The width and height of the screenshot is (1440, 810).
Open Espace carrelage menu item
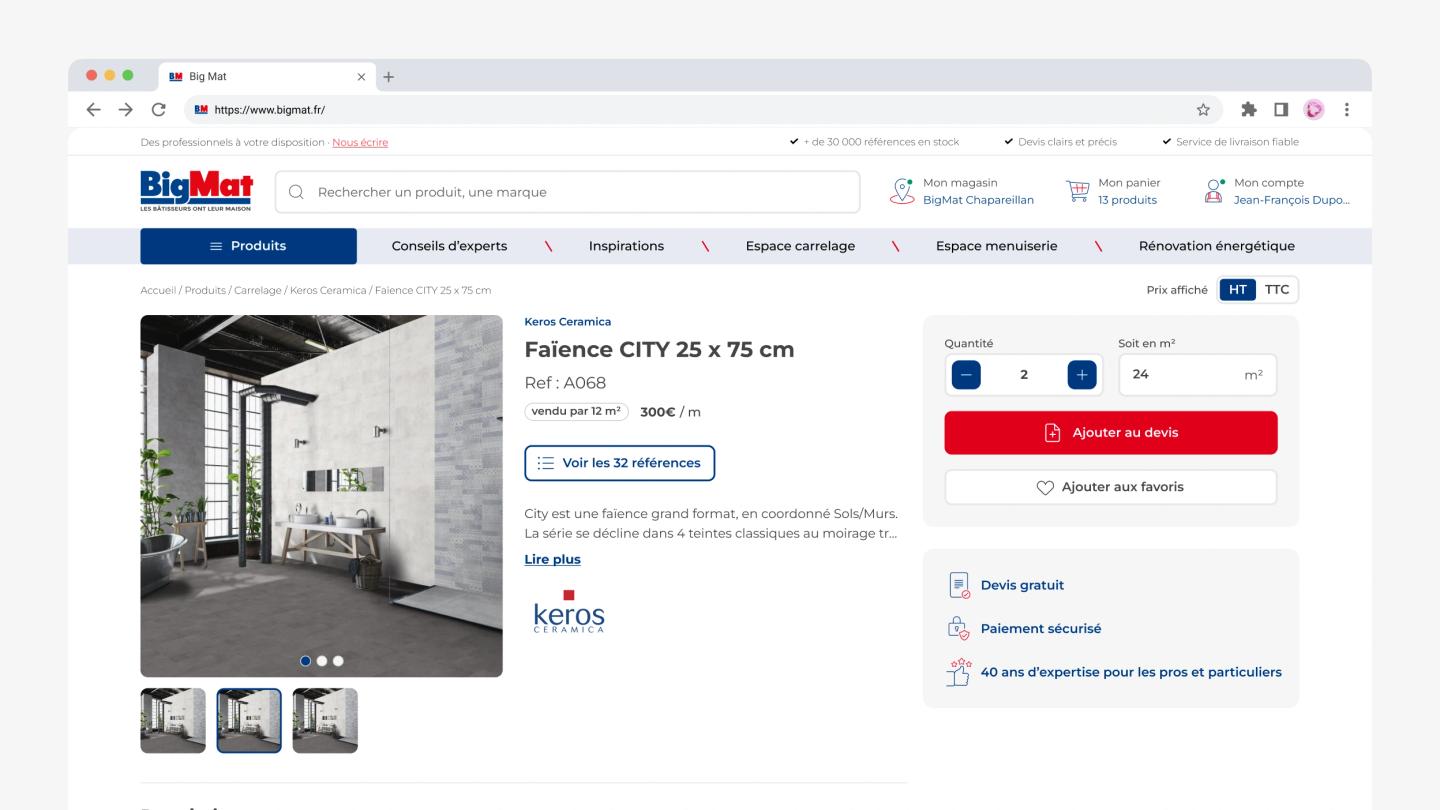(800, 246)
